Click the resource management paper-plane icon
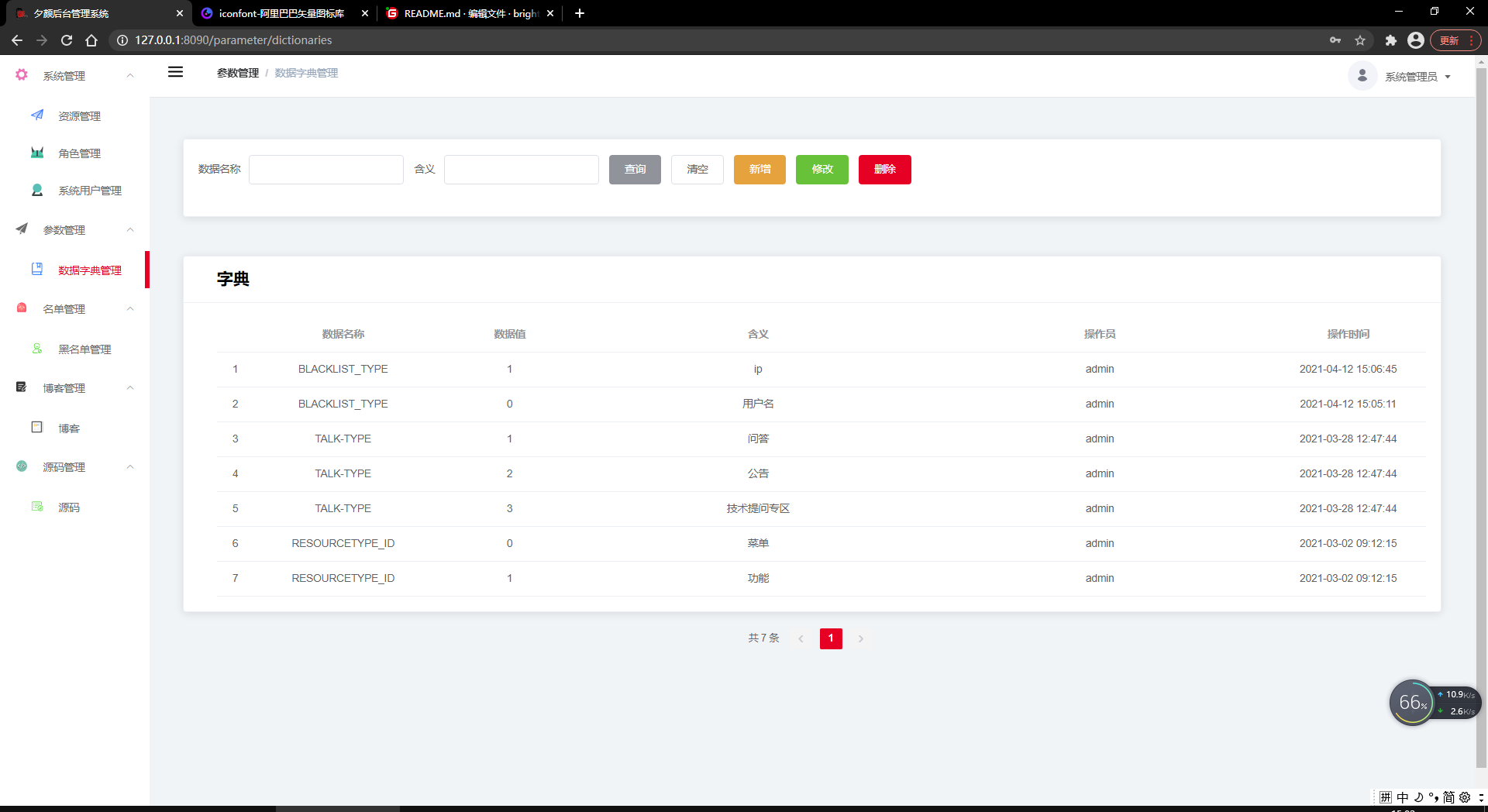The width and height of the screenshot is (1488, 812). tap(37, 115)
